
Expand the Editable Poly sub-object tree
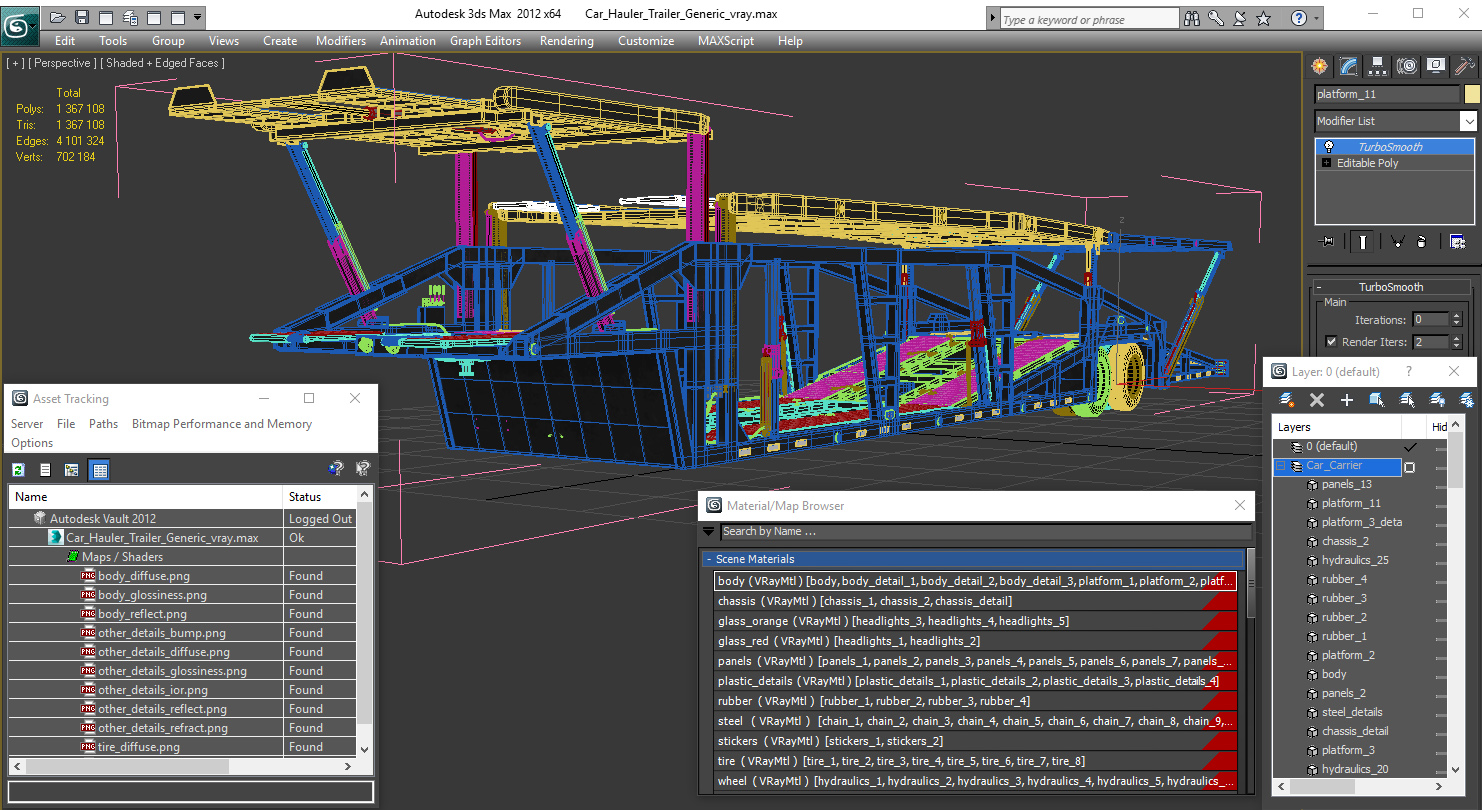(x=1327, y=163)
